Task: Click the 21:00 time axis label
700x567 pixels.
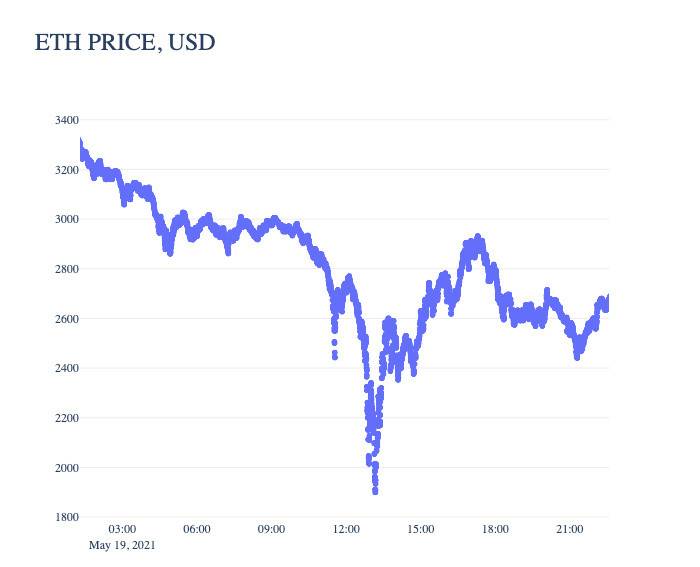Action: (x=570, y=529)
